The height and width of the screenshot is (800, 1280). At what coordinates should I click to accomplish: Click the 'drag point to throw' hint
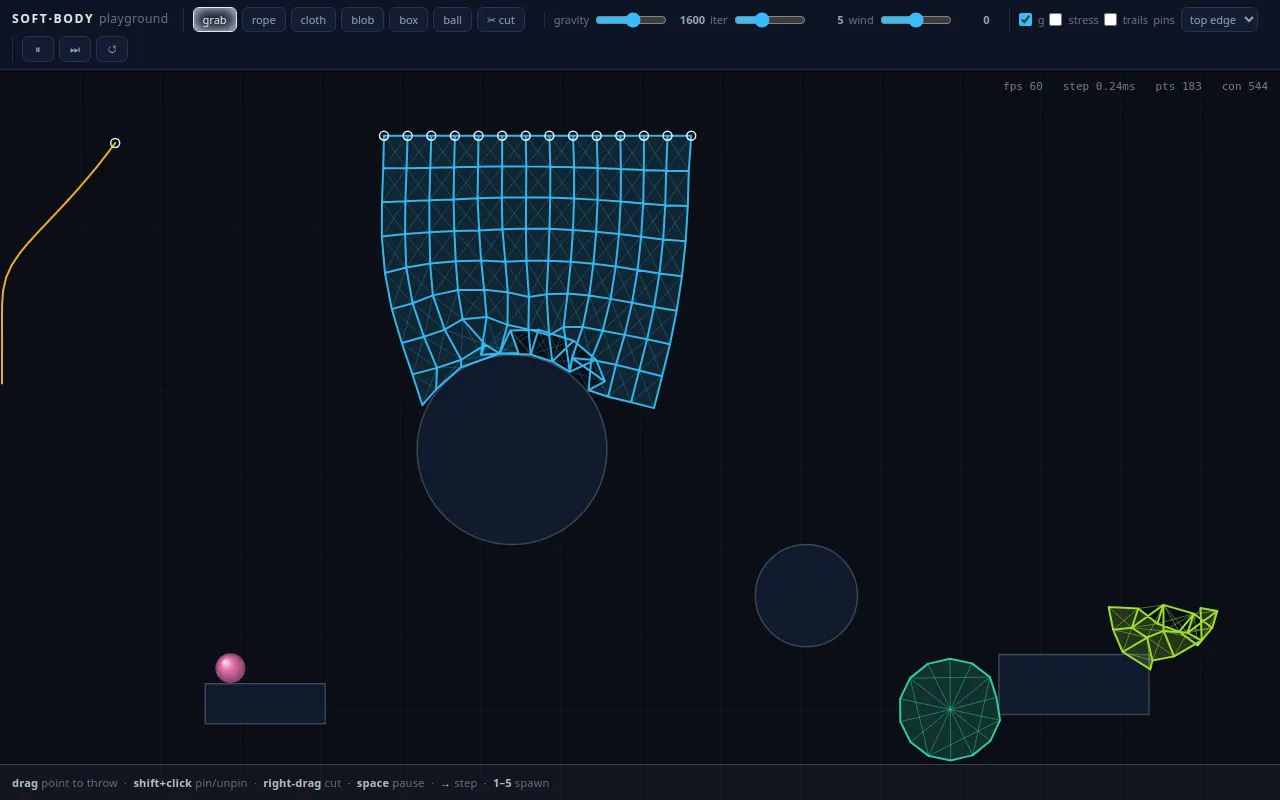point(65,783)
